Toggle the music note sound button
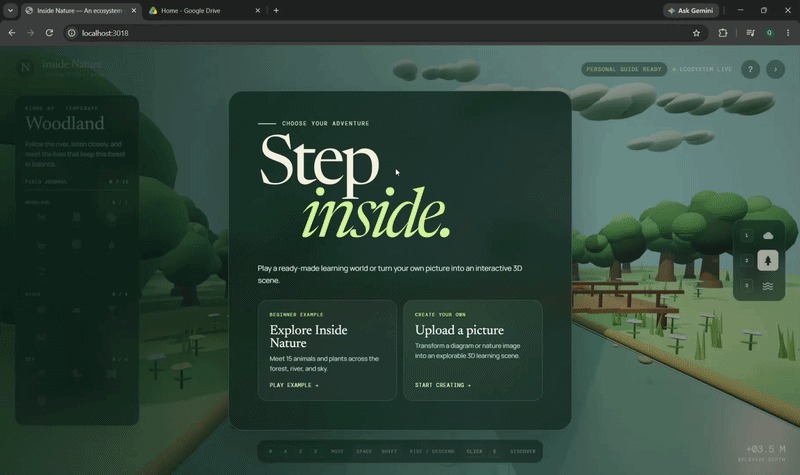Image resolution: width=800 pixels, height=475 pixels. (x=775, y=69)
